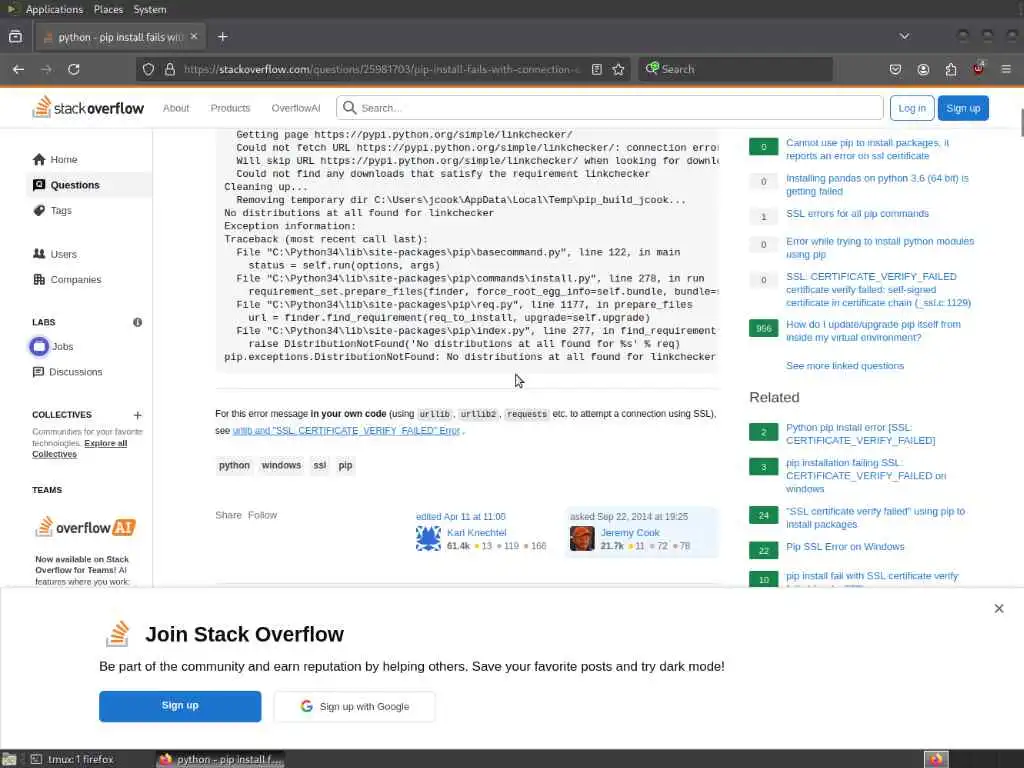Switch to tmux firefox taskbar window
The width and height of the screenshot is (1024, 768).
pos(72,759)
